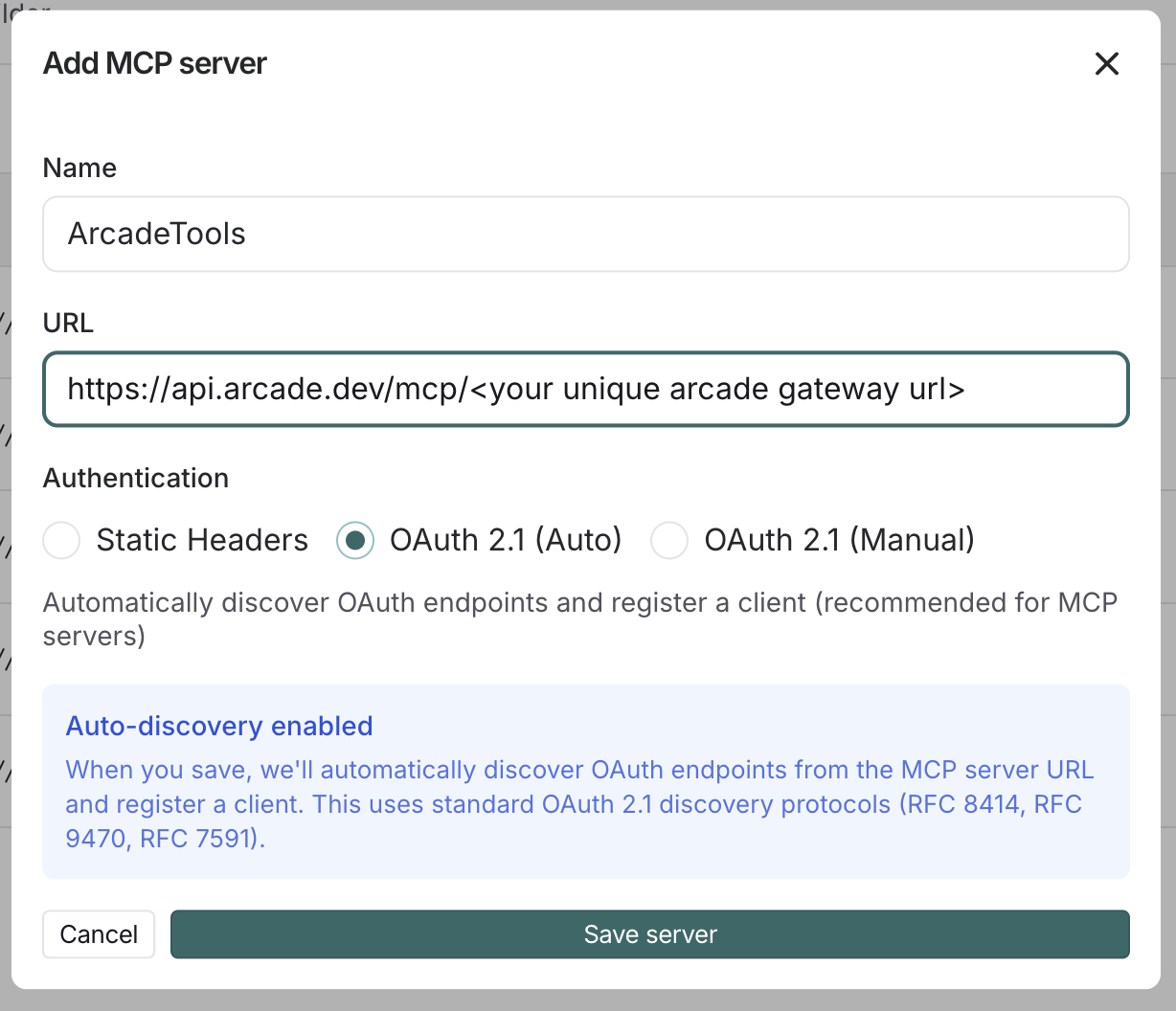Click the Add MCP server dialog title

[154, 63]
